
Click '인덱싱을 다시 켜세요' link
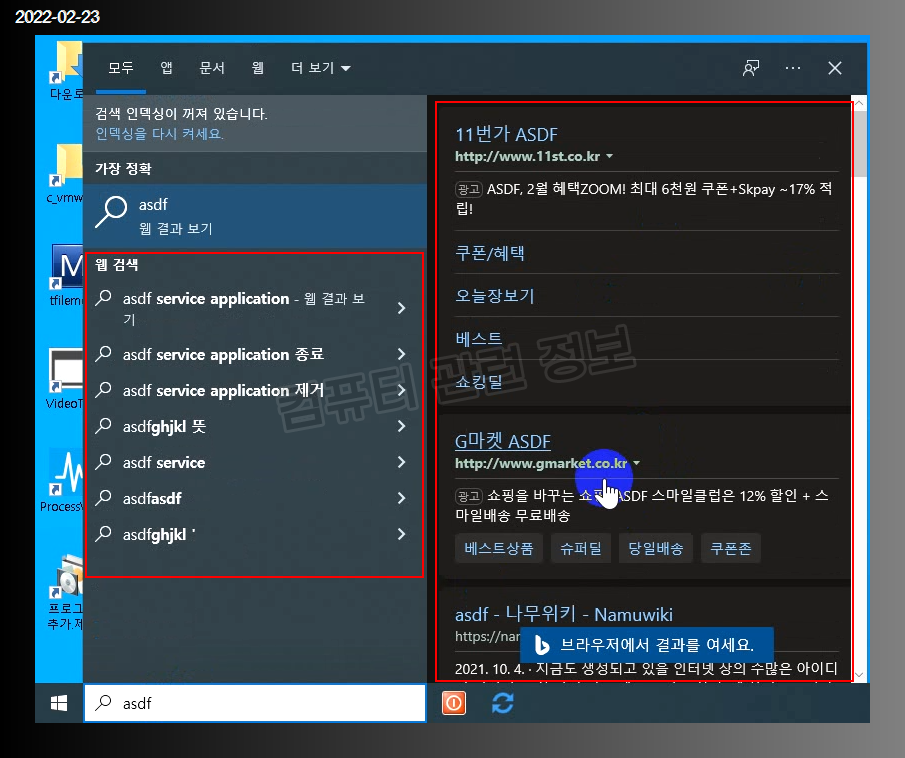coord(159,134)
